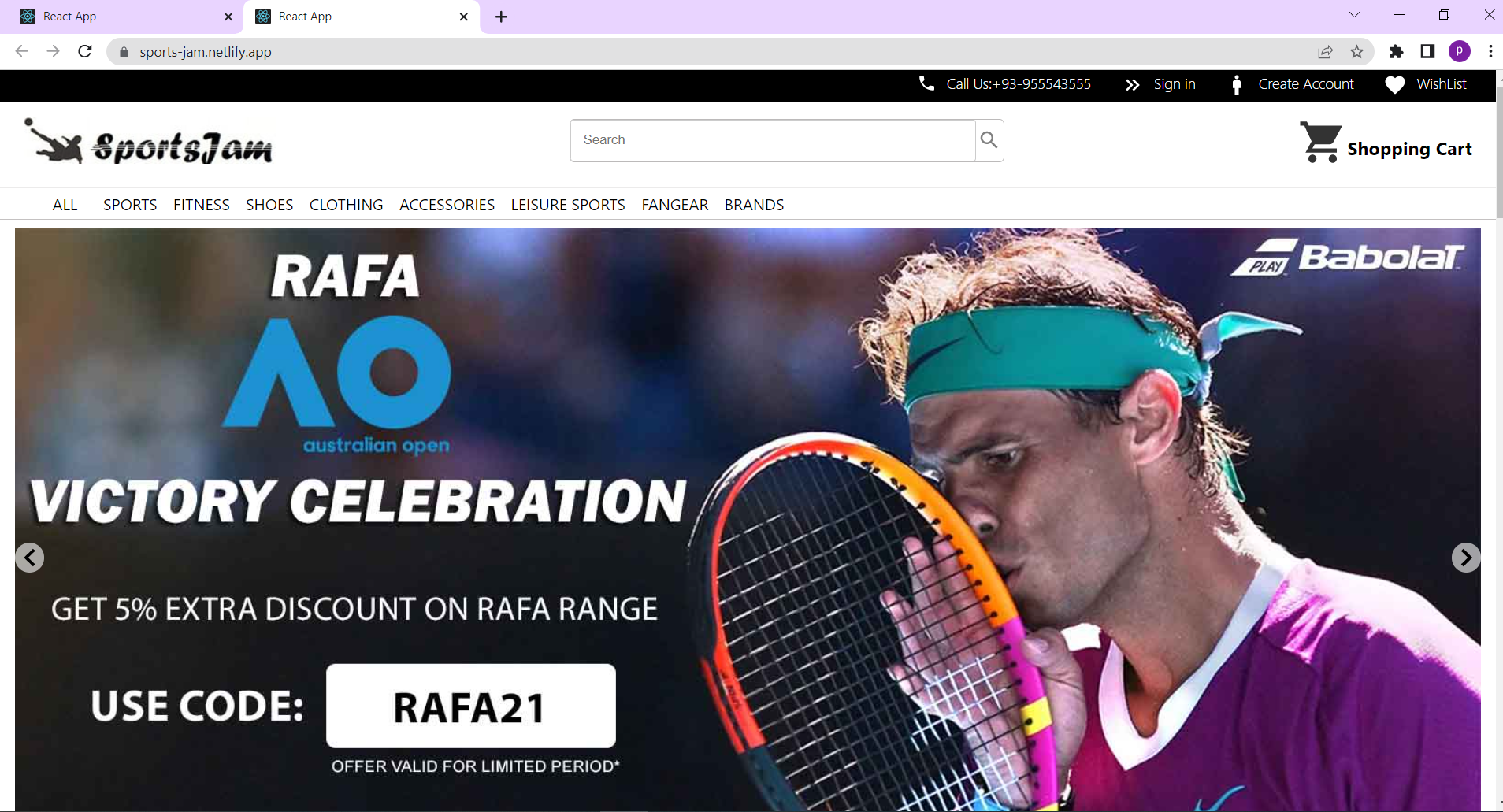Click the search magnifier icon
Screen dimensions: 1503x812
click(989, 140)
